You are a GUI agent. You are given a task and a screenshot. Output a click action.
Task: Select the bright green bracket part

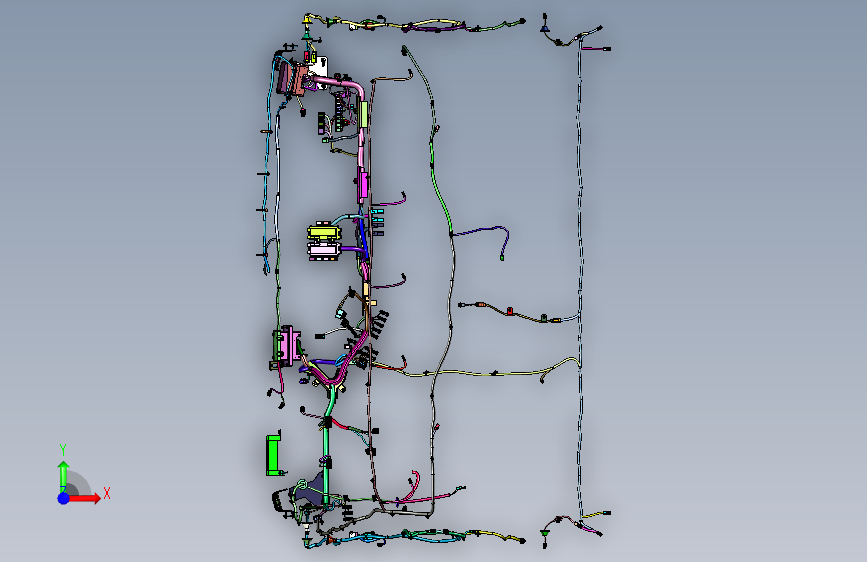tap(274, 455)
